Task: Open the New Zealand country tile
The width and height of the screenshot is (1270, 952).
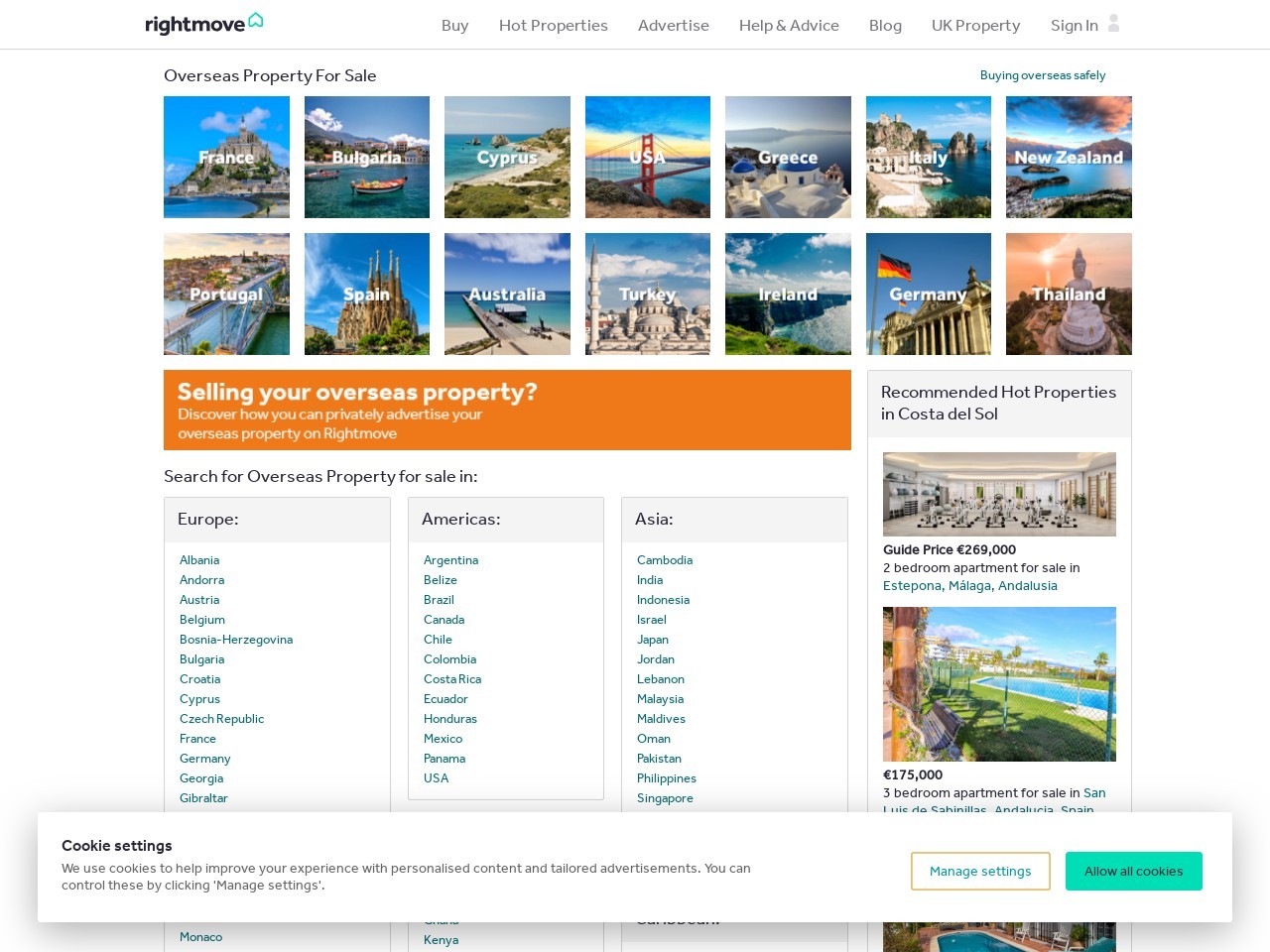Action: click(1069, 157)
